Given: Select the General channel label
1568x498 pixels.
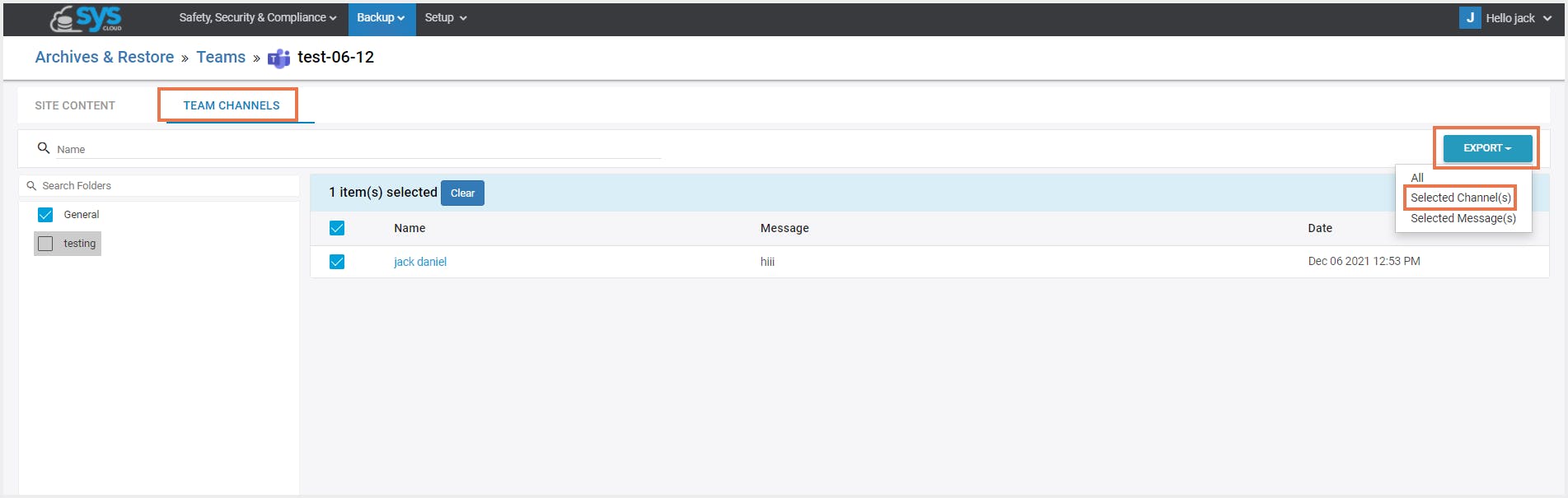Looking at the screenshot, I should 82,215.
